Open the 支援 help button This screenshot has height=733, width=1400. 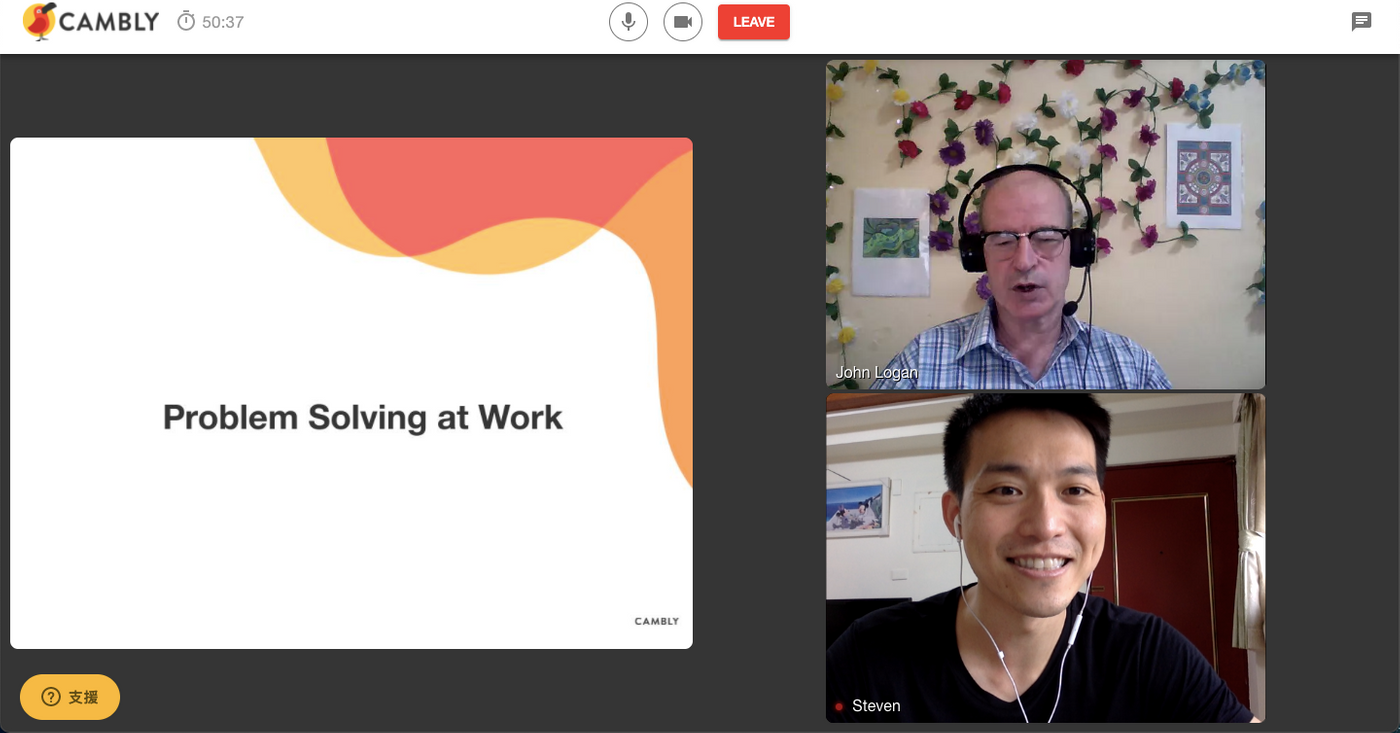pyautogui.click(x=70, y=697)
